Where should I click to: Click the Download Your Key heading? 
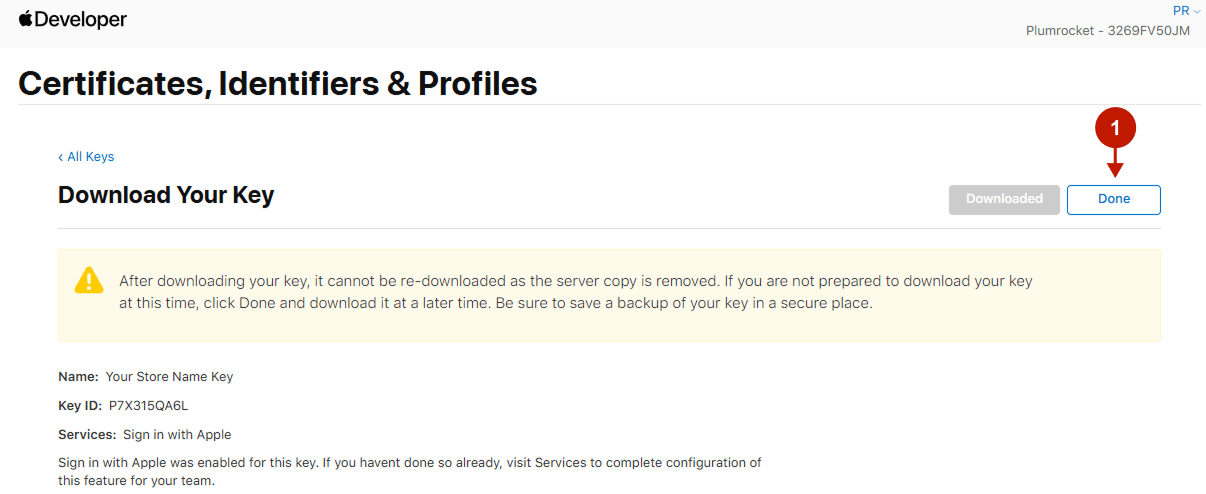pos(166,195)
